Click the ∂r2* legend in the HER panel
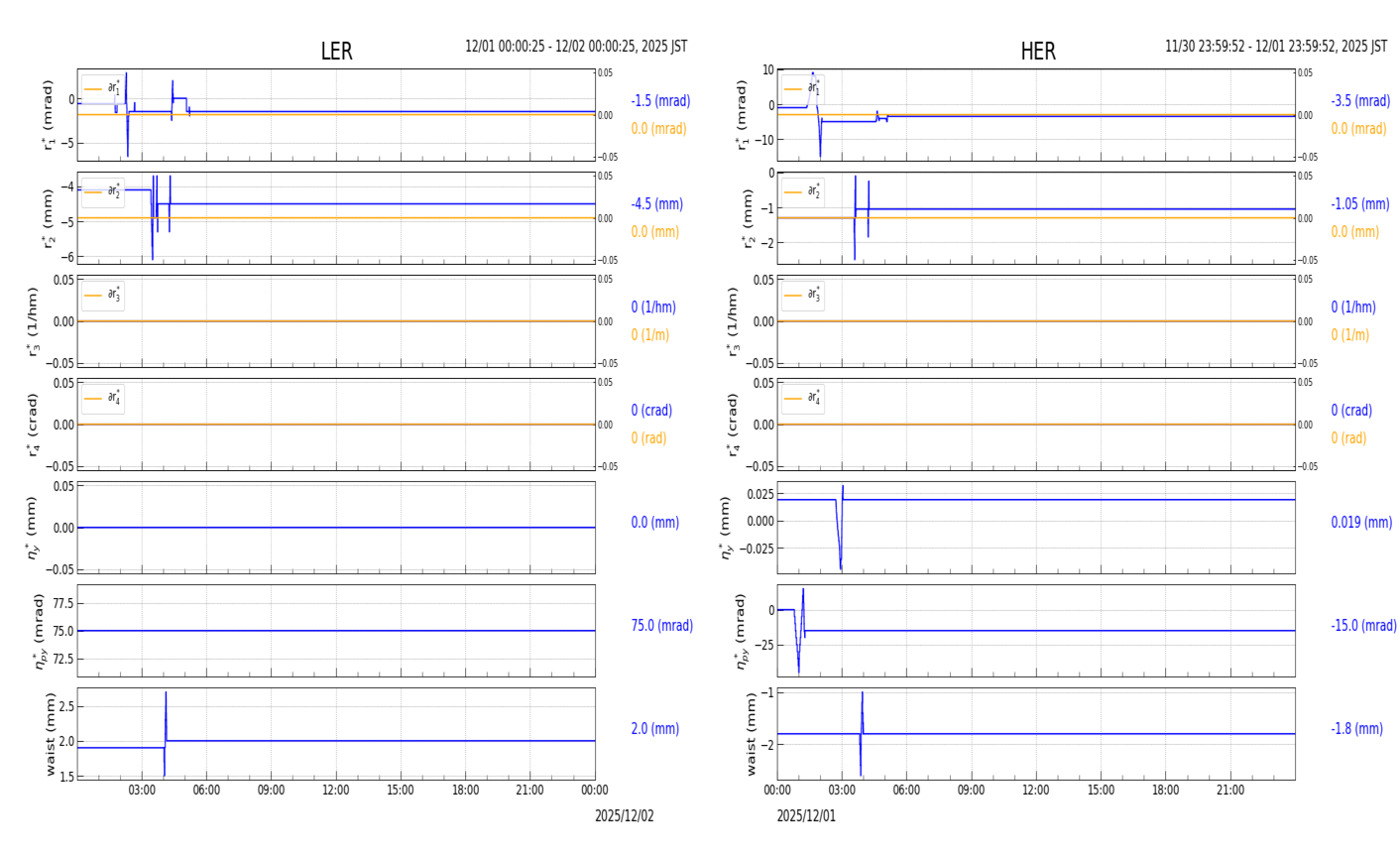The height and width of the screenshot is (857, 1400). pyautogui.click(x=803, y=191)
